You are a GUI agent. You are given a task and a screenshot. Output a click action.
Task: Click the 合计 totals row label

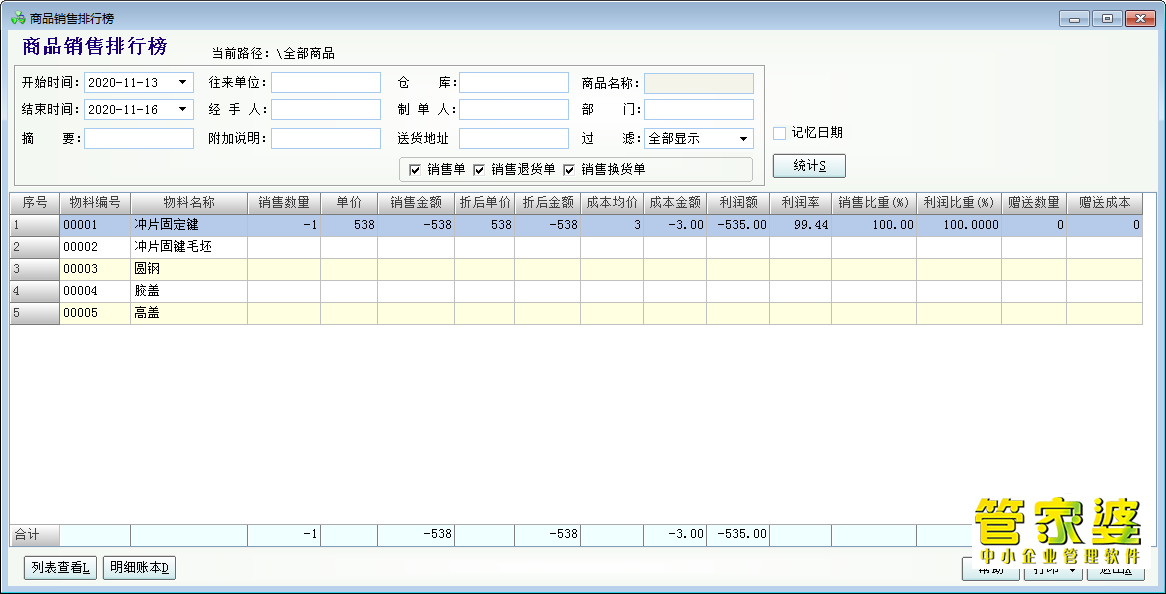point(35,534)
